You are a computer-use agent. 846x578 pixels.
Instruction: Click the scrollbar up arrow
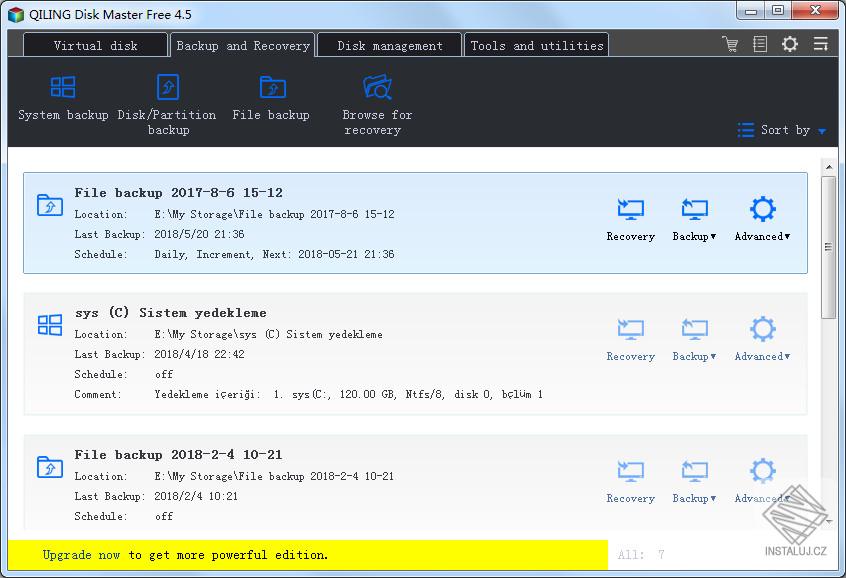click(829, 167)
